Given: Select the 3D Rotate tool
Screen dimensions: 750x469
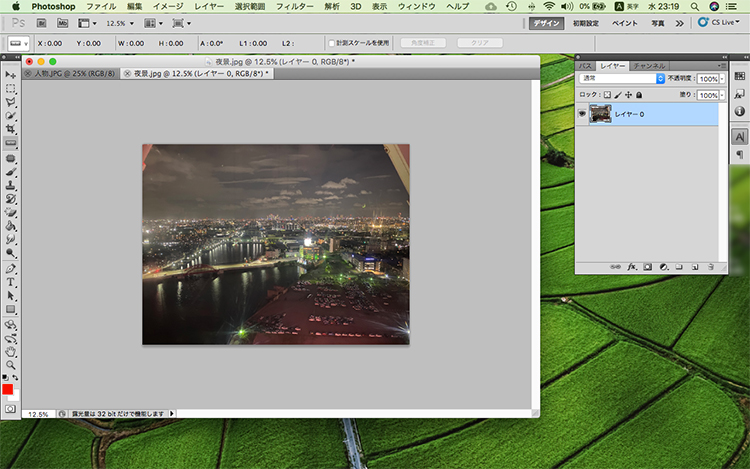Looking at the screenshot, I should (11, 325).
